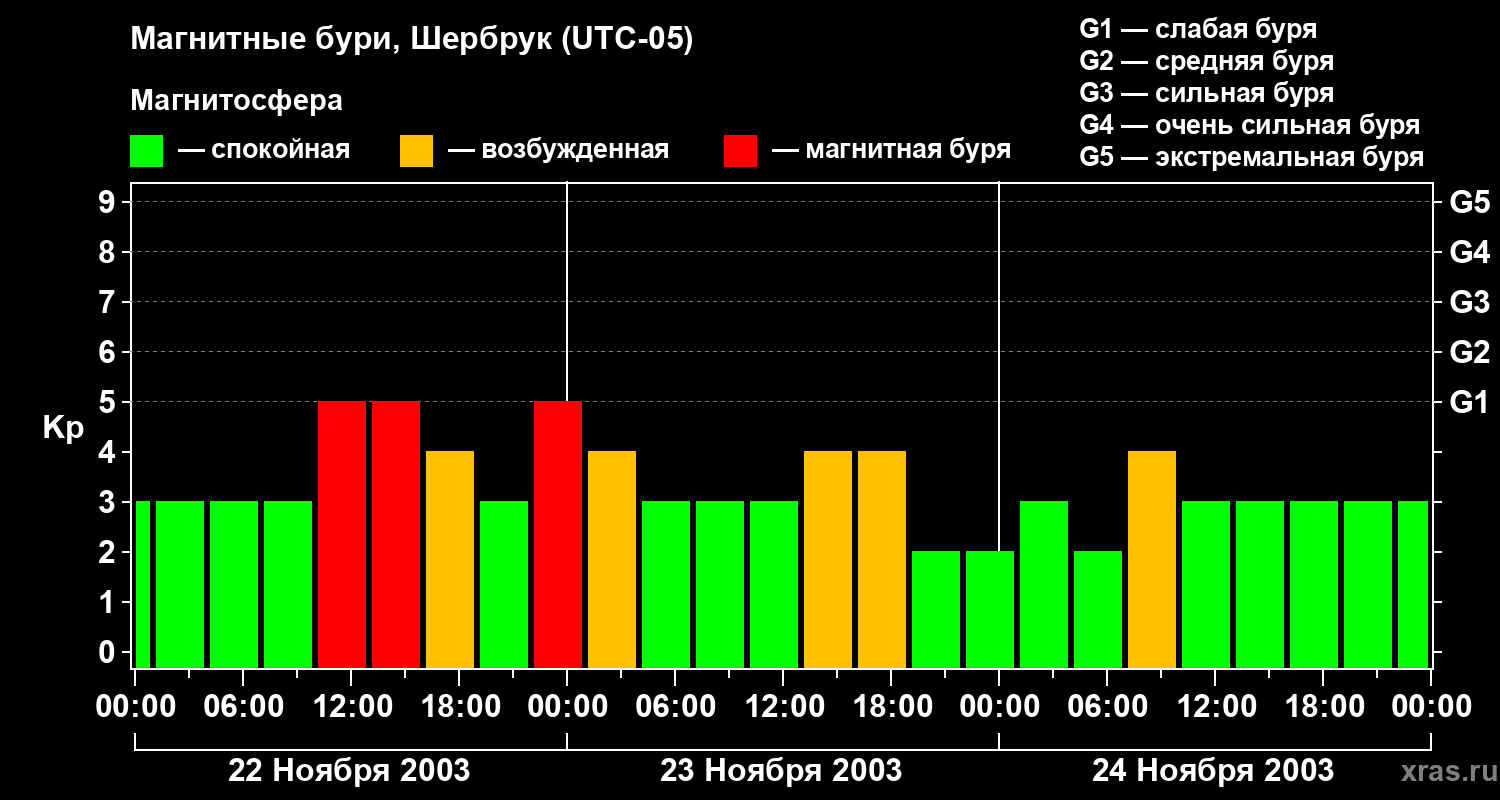Click the «22 Ноября 2003» date label
1500x800 pixels.
click(x=349, y=771)
